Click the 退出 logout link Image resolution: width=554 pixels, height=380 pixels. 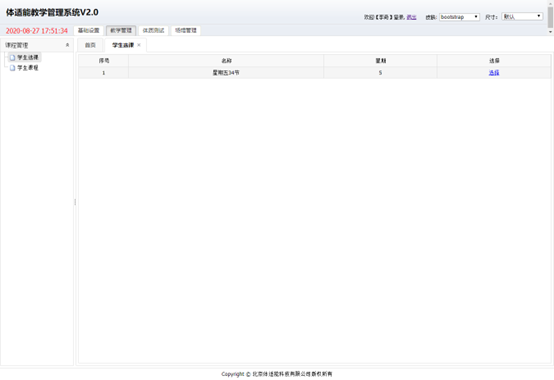(411, 17)
